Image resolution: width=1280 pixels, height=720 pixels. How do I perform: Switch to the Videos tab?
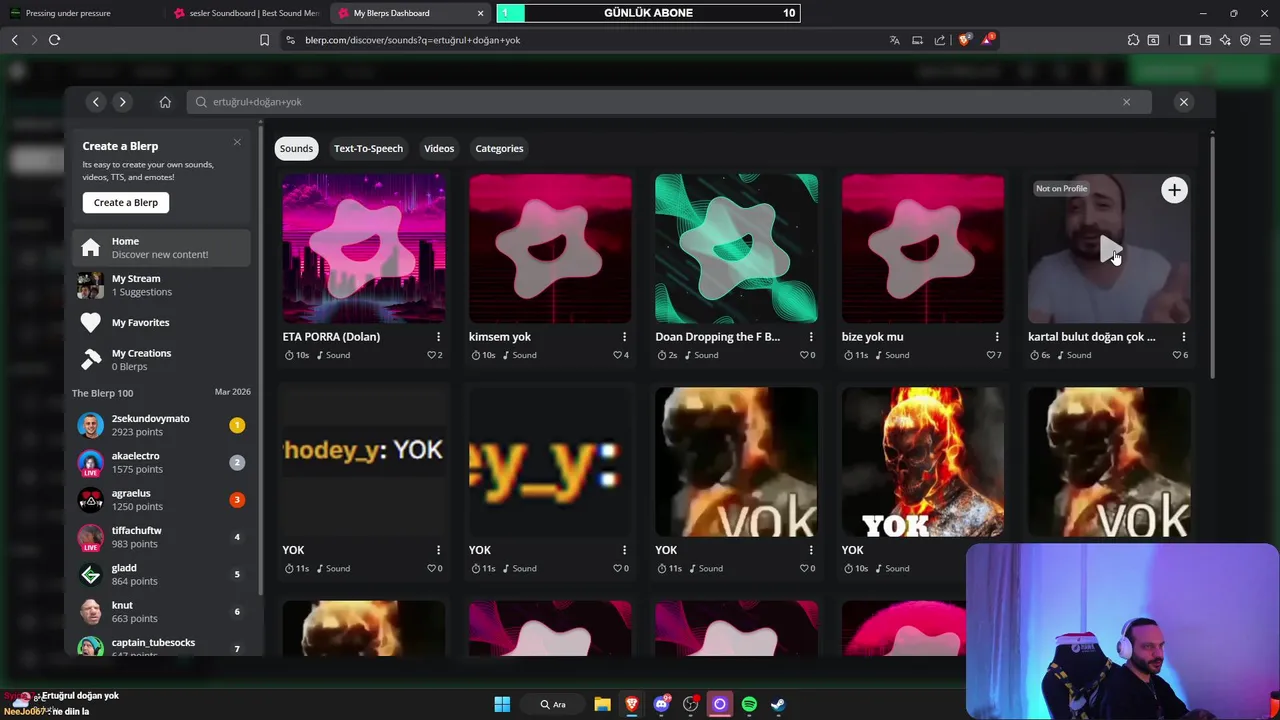439,148
